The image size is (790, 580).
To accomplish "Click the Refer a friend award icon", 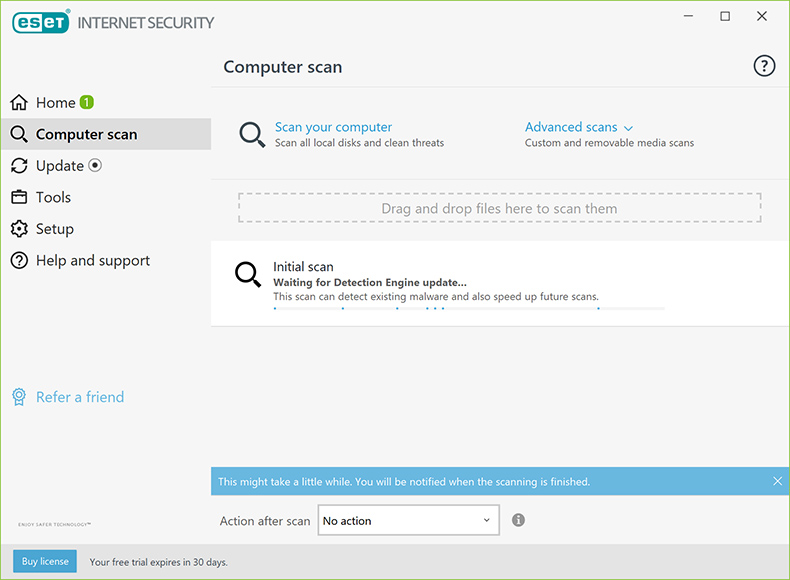I will tap(19, 397).
